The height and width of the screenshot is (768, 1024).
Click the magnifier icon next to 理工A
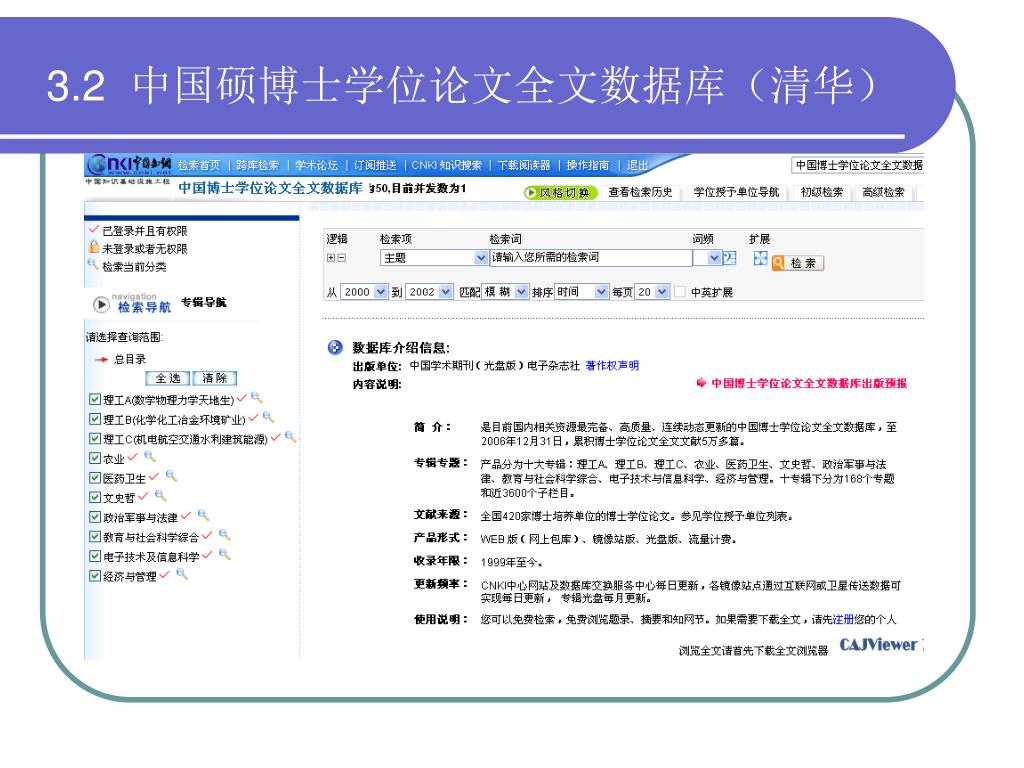[257, 397]
